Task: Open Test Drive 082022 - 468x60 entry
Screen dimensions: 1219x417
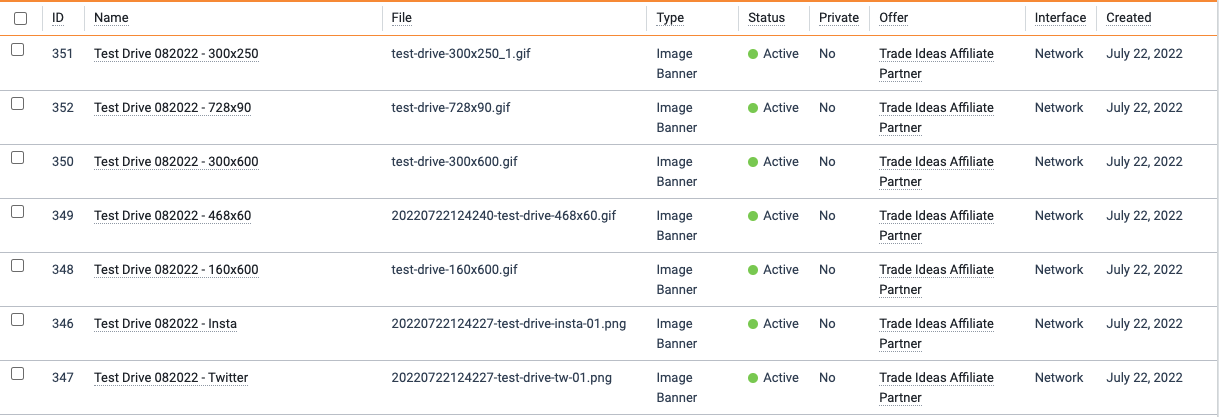Action: click(172, 216)
